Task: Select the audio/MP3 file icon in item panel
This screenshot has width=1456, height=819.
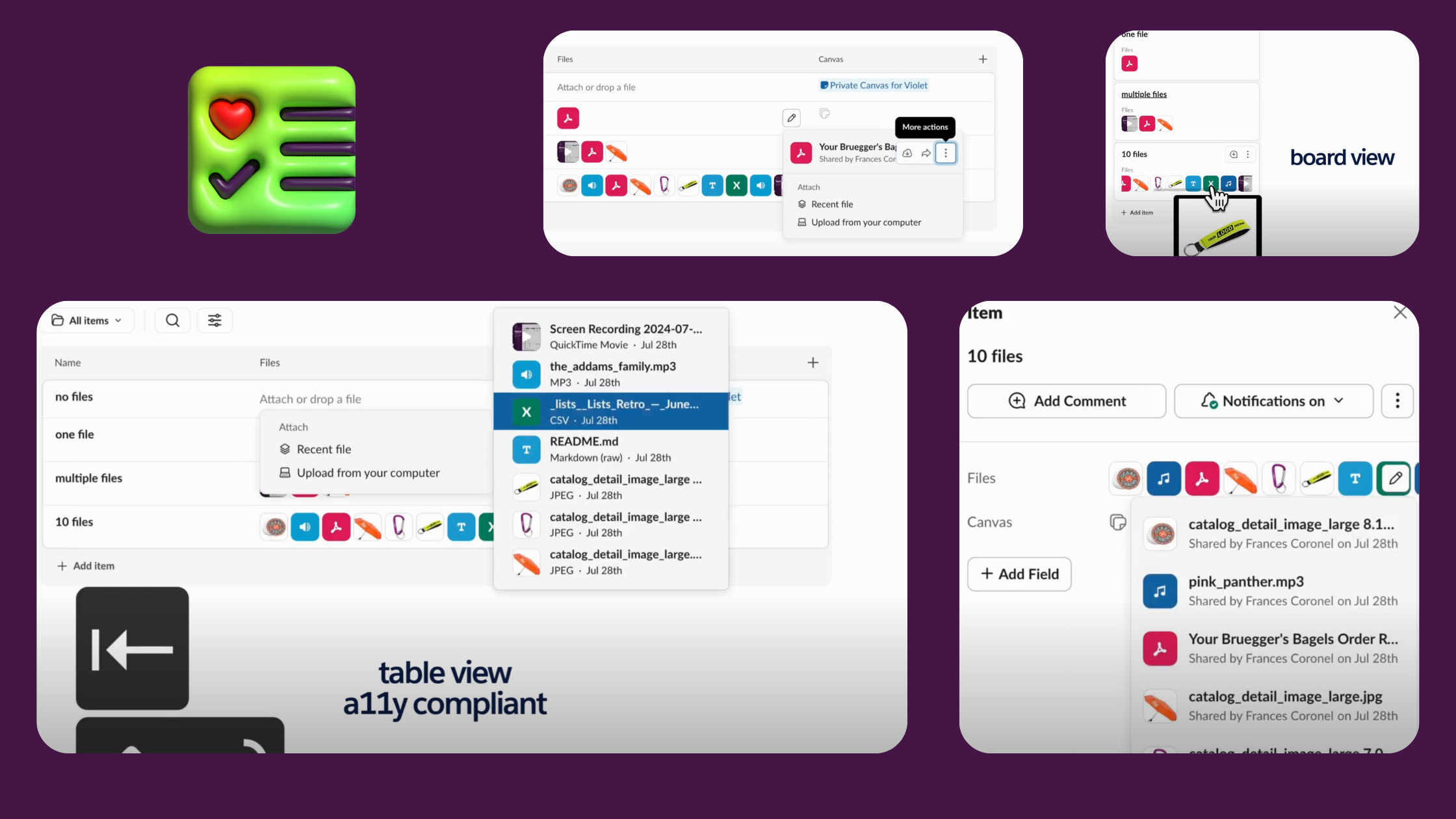Action: pos(1163,478)
